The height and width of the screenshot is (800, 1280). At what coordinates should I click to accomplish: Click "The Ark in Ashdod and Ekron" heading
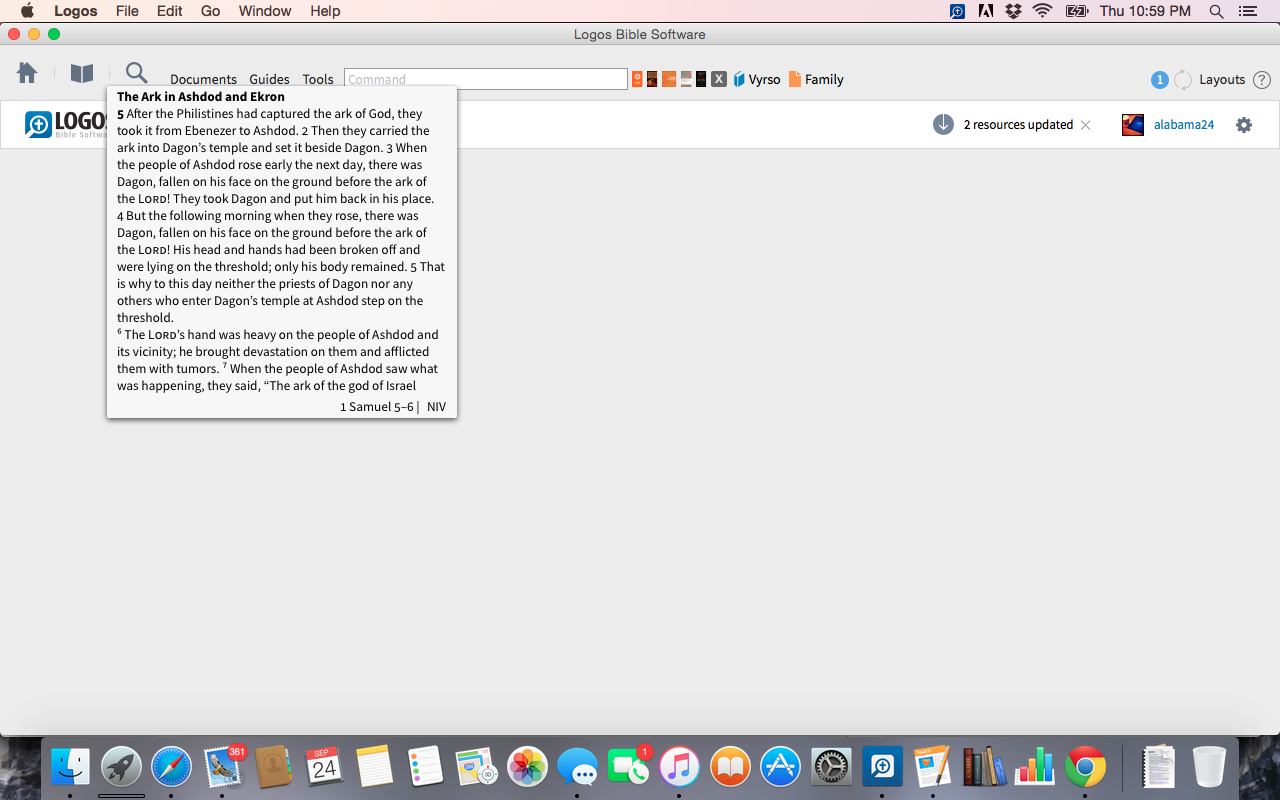[x=201, y=97]
